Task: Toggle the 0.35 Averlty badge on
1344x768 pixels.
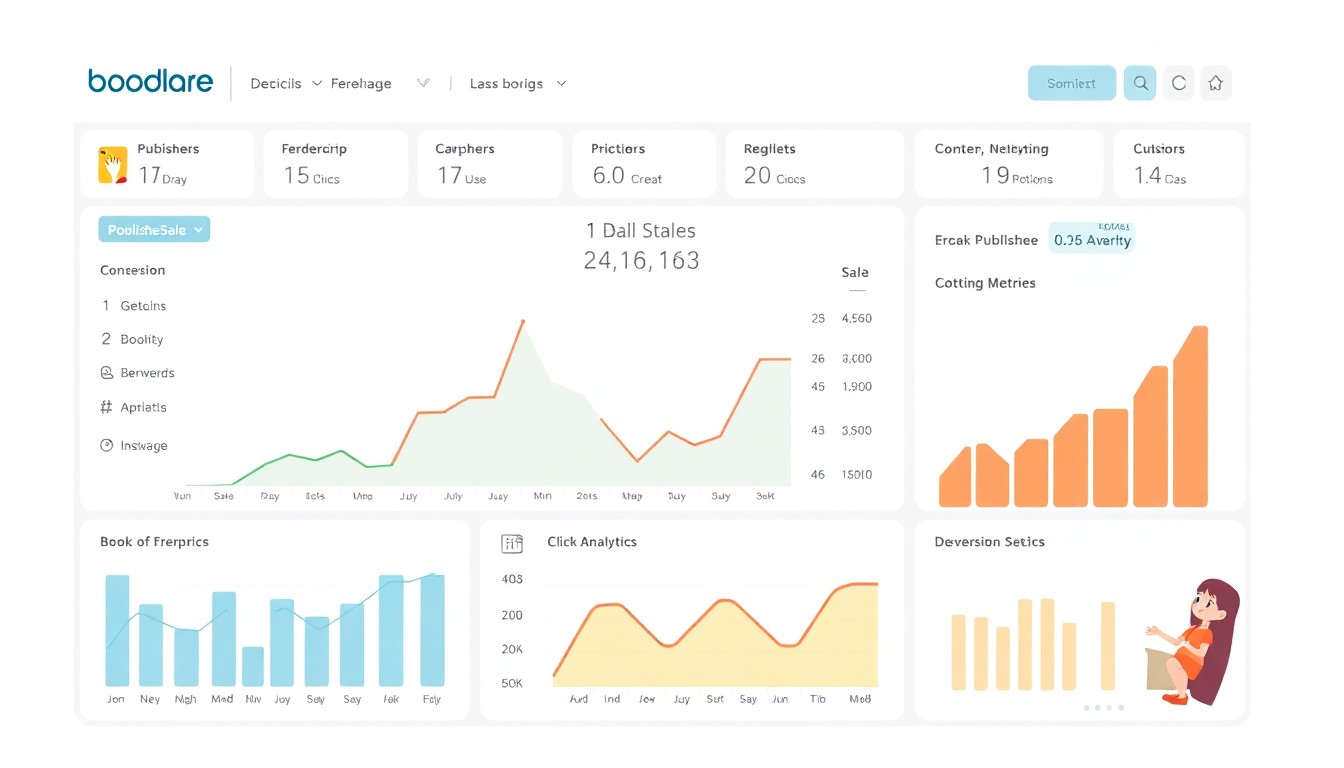Action: 1091,239
